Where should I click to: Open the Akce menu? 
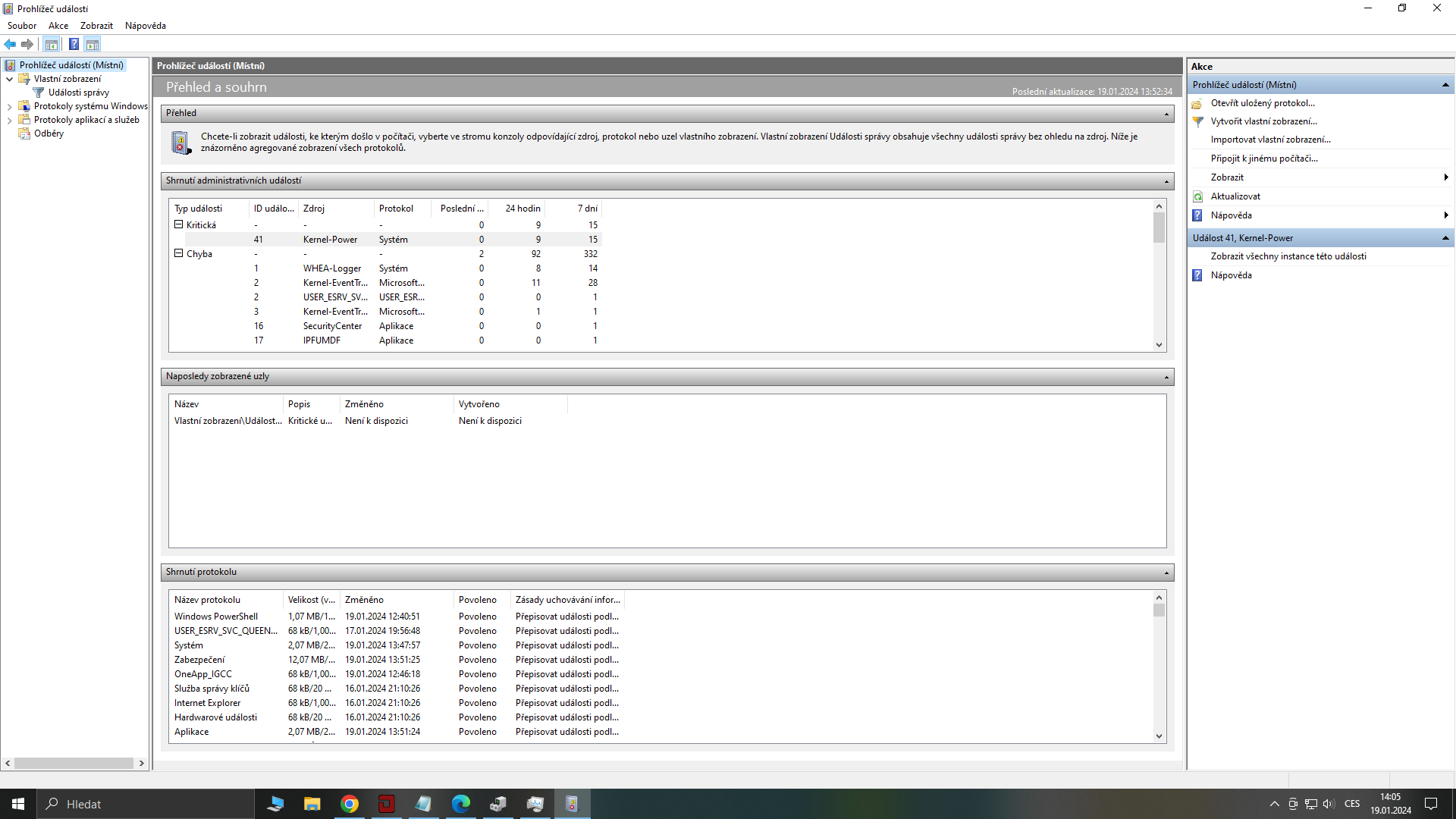[x=58, y=26]
